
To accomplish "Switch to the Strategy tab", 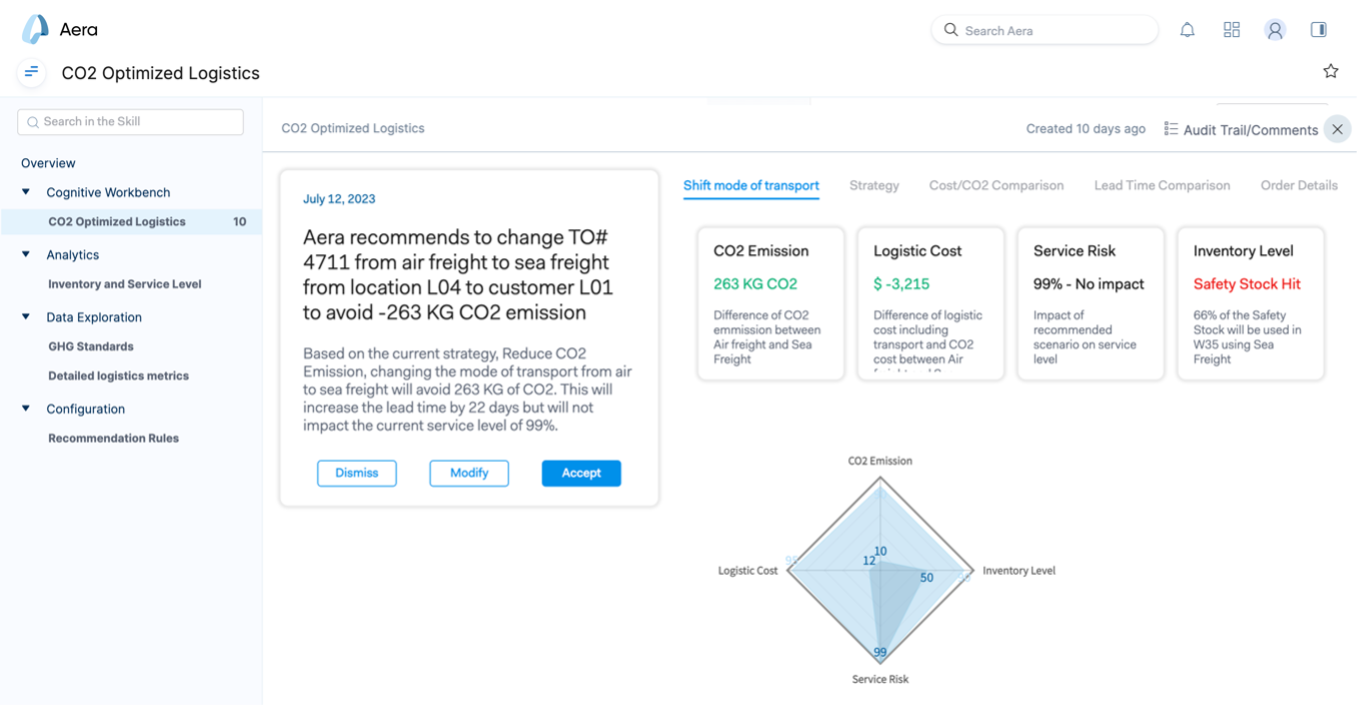I will pyautogui.click(x=874, y=185).
